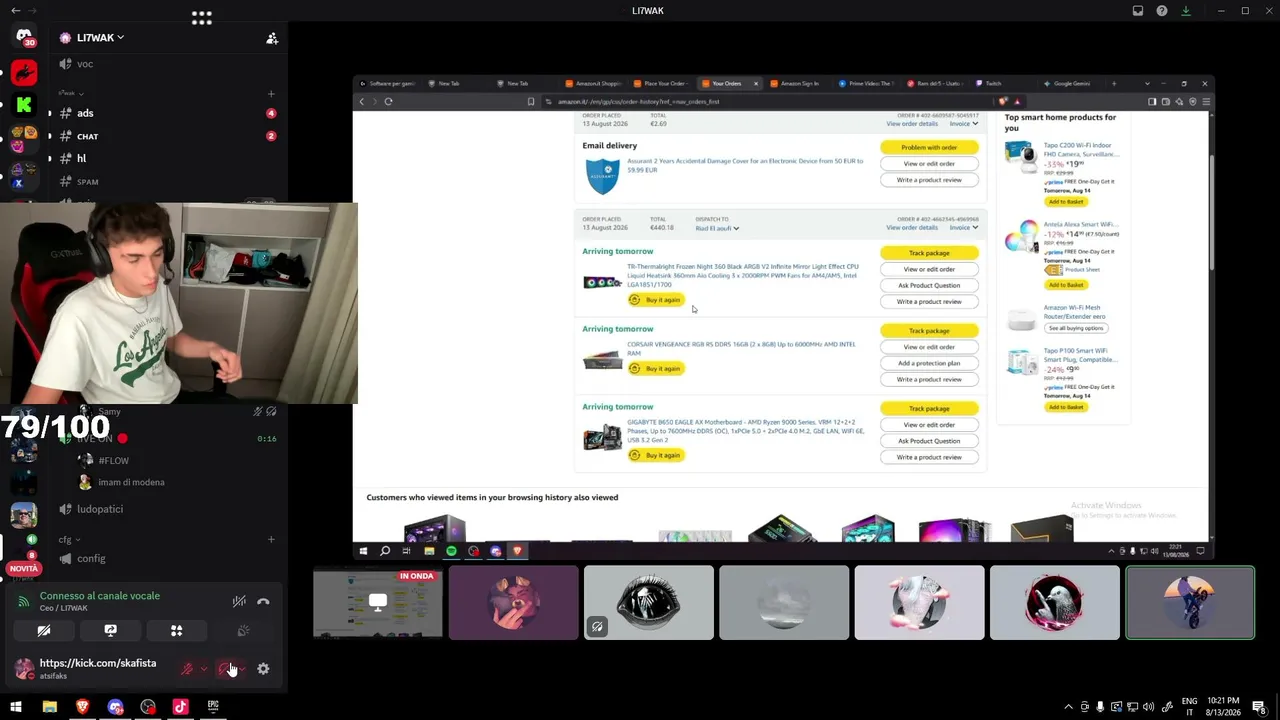Open the microphone input options arrow

(x=203, y=669)
